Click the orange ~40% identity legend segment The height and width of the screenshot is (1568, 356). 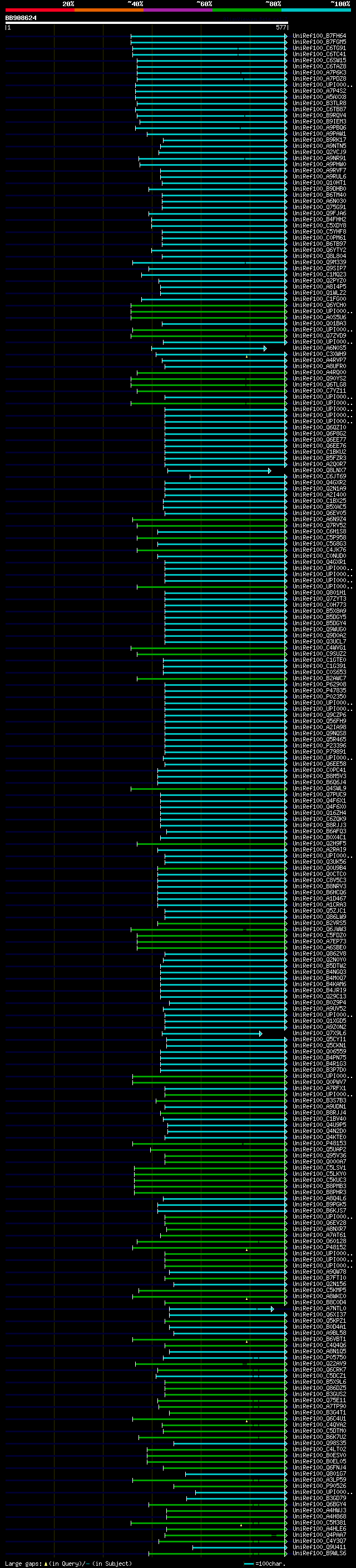click(109, 10)
